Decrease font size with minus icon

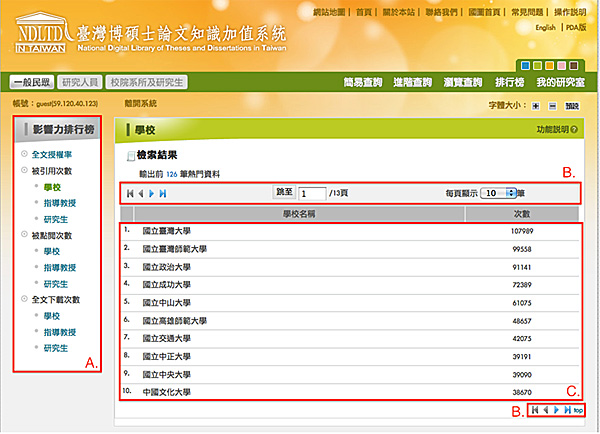(551, 105)
